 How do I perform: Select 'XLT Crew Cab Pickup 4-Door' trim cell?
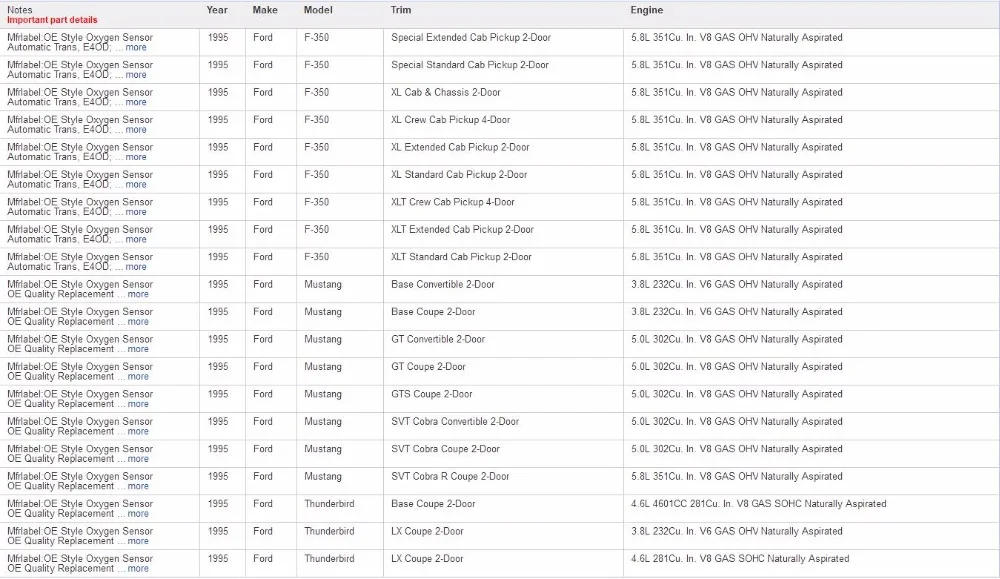click(x=453, y=202)
